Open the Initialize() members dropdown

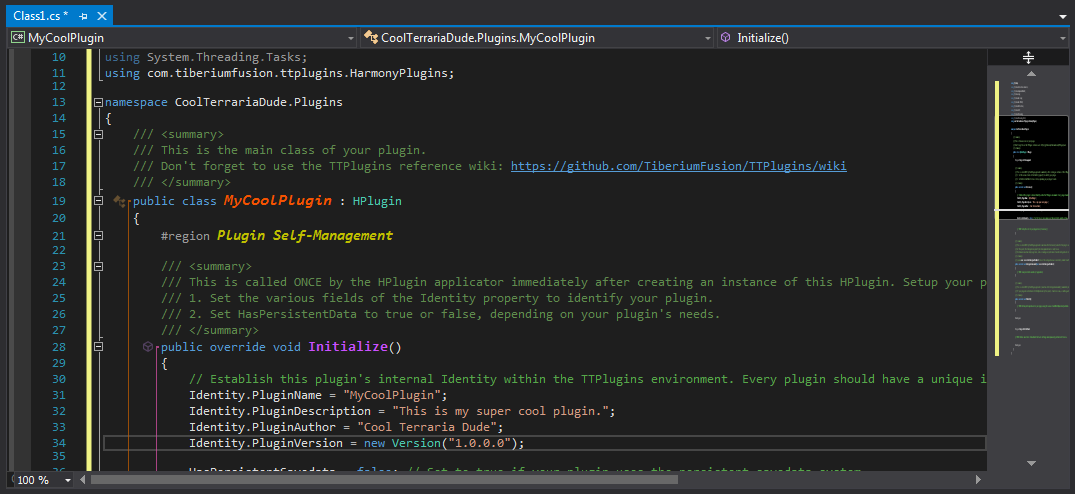[1063, 38]
